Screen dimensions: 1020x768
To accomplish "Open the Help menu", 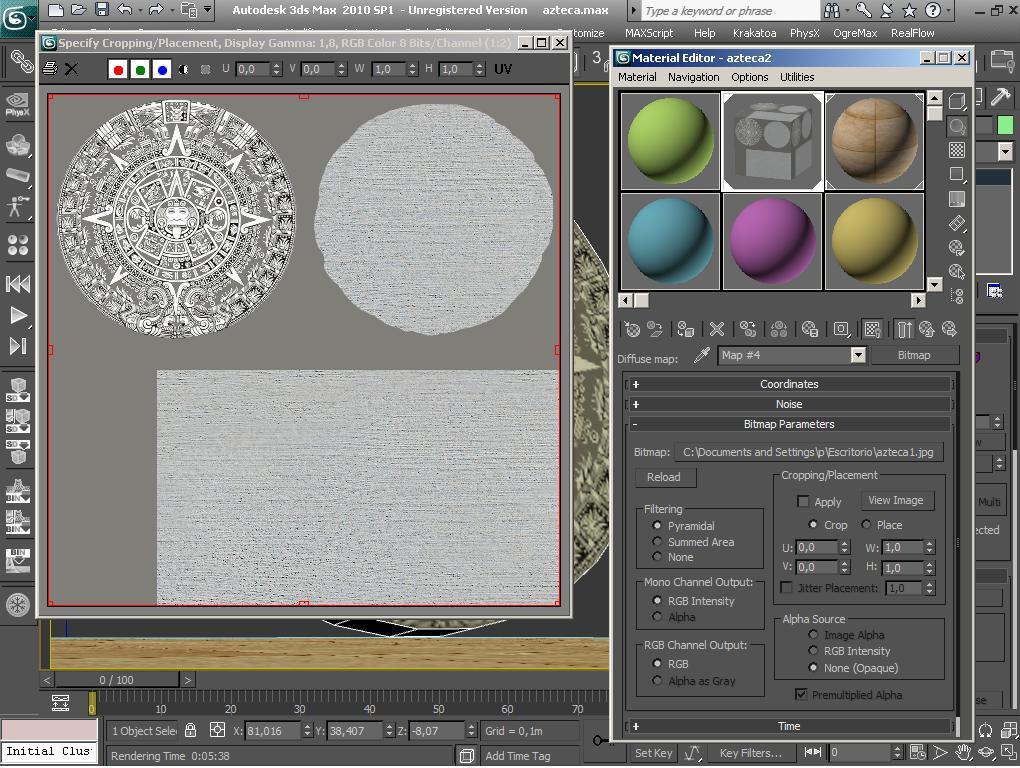I will coord(704,33).
